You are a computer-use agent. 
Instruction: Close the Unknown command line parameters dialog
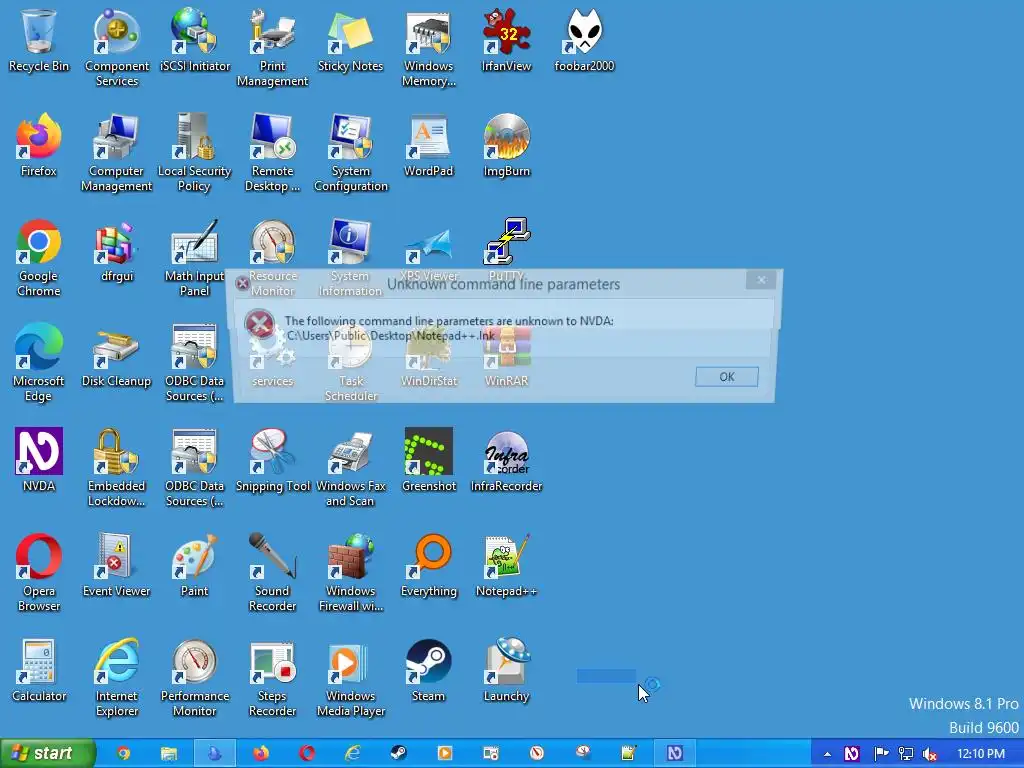pos(761,280)
